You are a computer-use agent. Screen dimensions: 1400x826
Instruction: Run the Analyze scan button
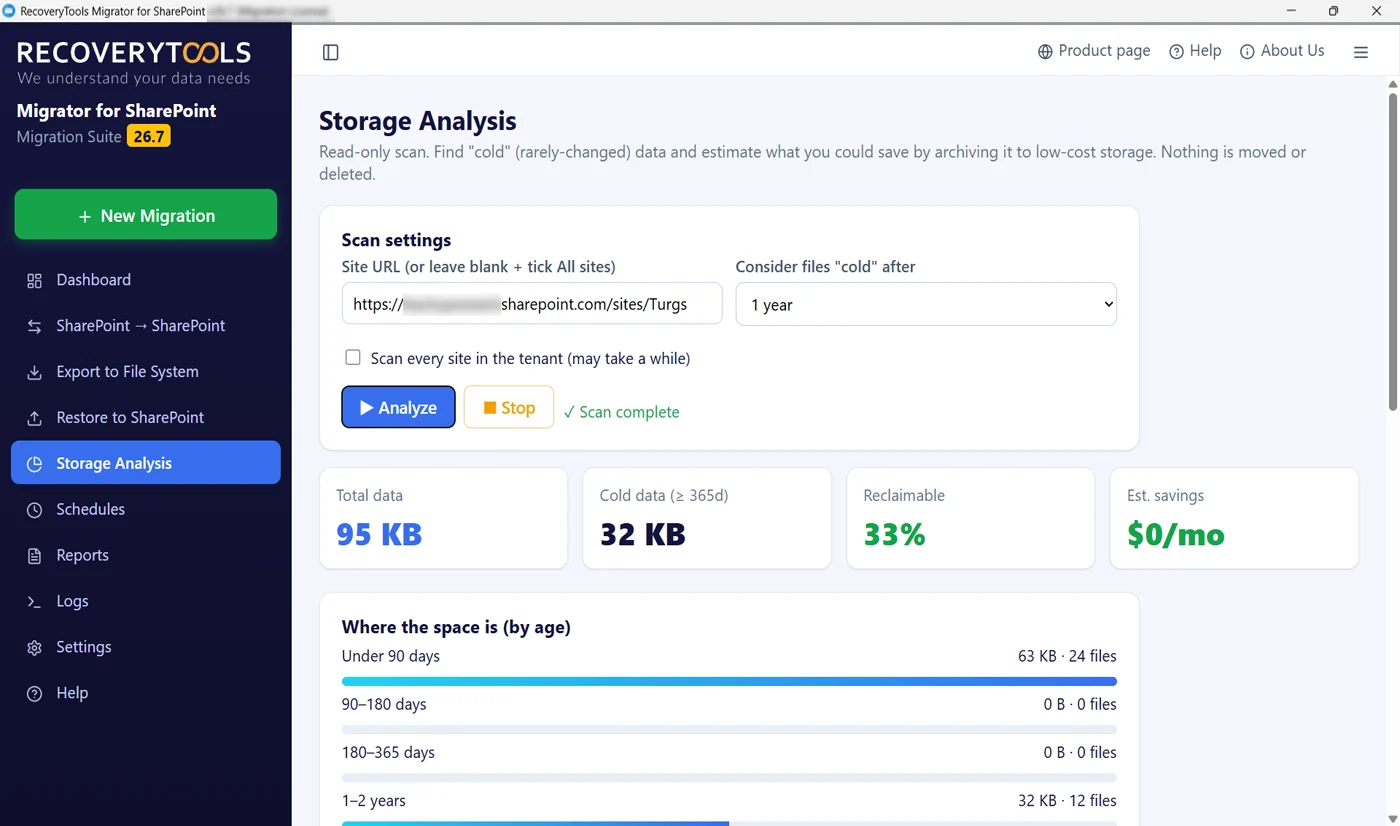(x=398, y=407)
